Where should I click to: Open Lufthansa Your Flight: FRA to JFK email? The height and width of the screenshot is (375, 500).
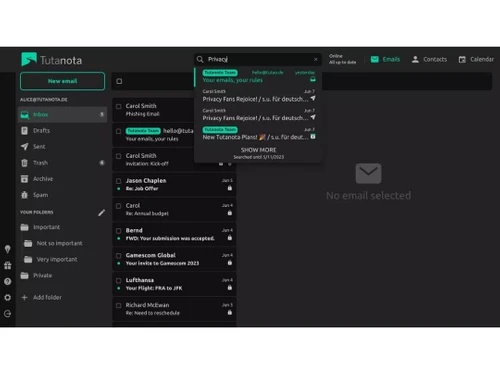[x=174, y=284]
